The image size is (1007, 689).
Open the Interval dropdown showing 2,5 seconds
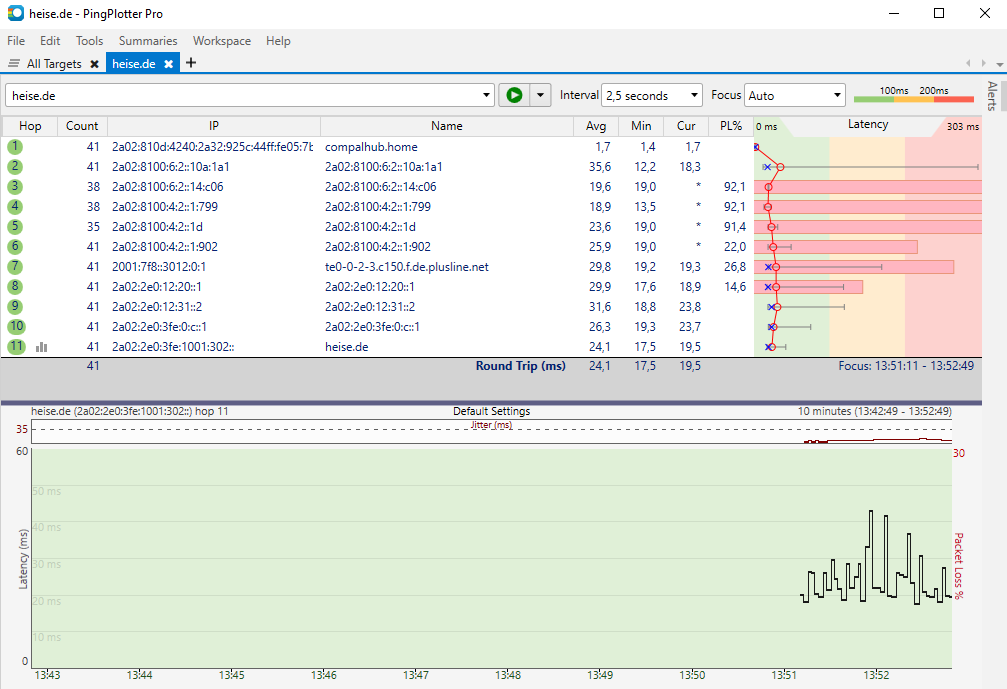coord(650,95)
